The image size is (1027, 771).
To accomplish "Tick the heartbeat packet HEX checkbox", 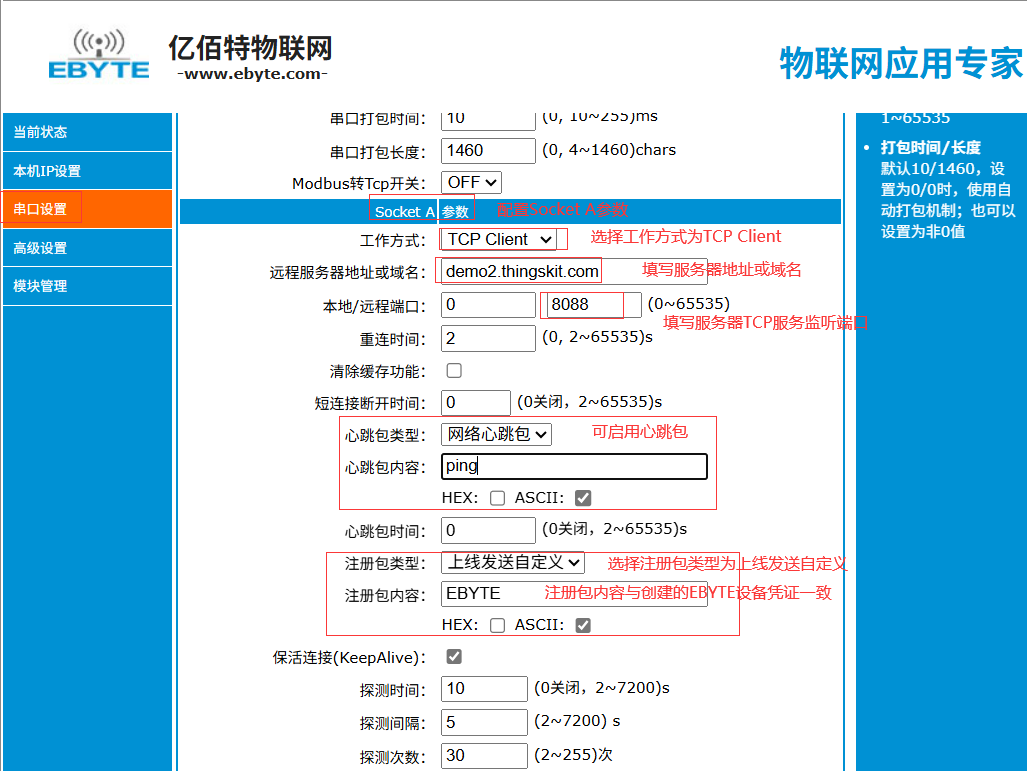I will point(497,498).
